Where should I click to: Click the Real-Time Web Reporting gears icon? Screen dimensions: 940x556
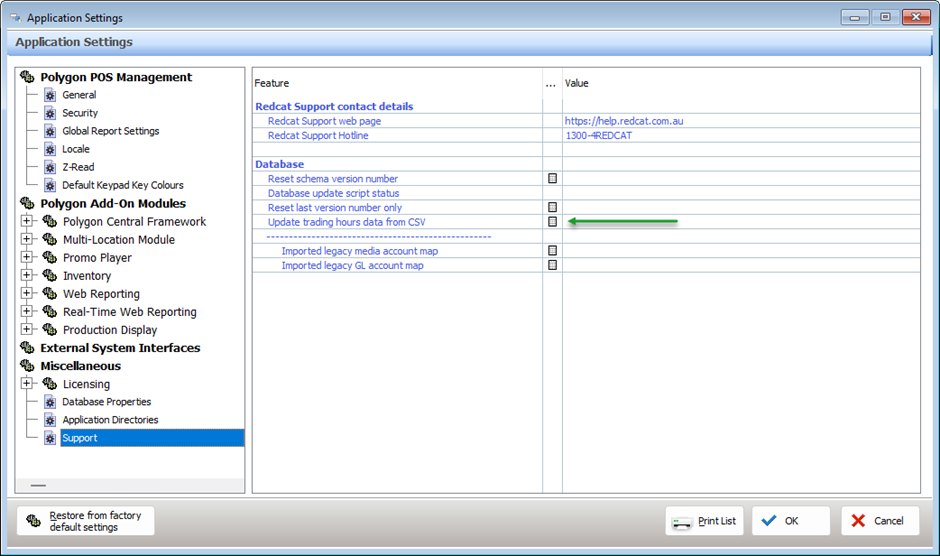(x=50, y=311)
